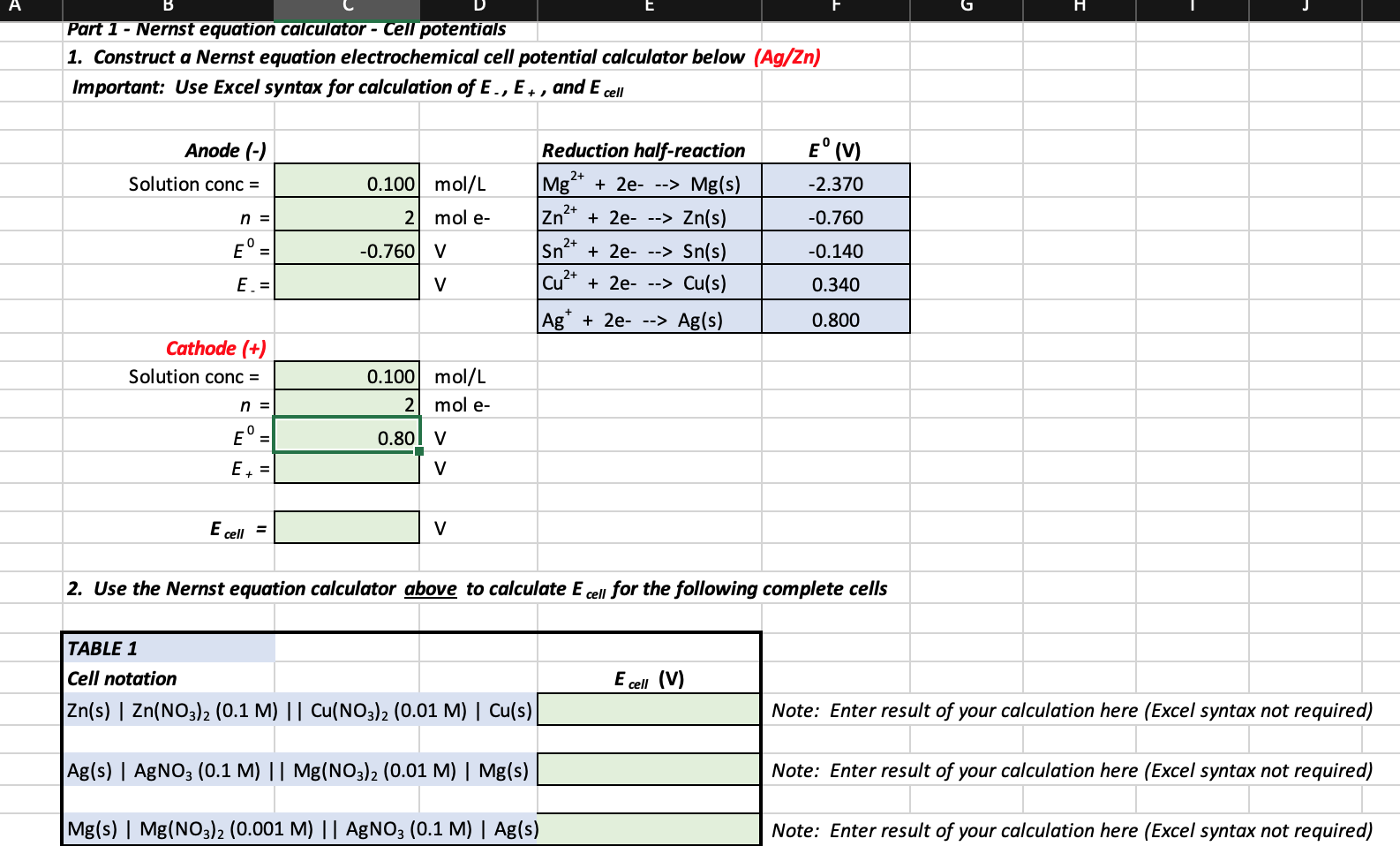This screenshot has width=1400, height=846.
Task: Click cathode 'mol e-' unit label
Action: point(463,404)
